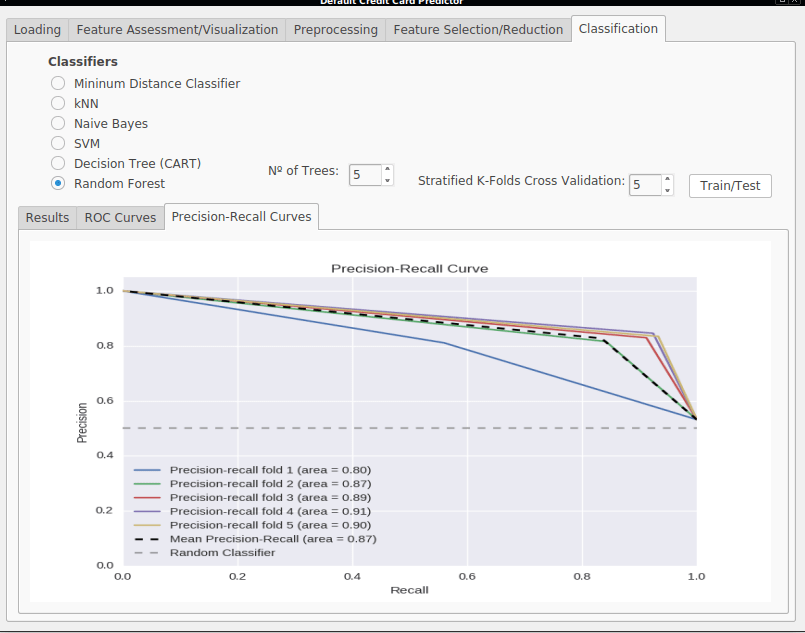Decrease the number of trees with down arrow
Viewport: 805px width, 633px height.
coord(388,180)
